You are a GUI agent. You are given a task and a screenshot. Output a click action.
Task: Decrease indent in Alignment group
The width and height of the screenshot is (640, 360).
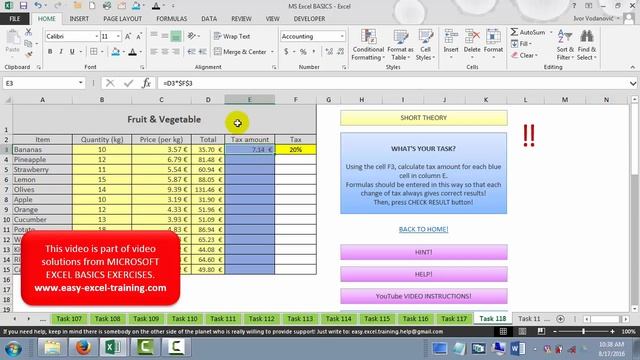pyautogui.click(x=191, y=52)
